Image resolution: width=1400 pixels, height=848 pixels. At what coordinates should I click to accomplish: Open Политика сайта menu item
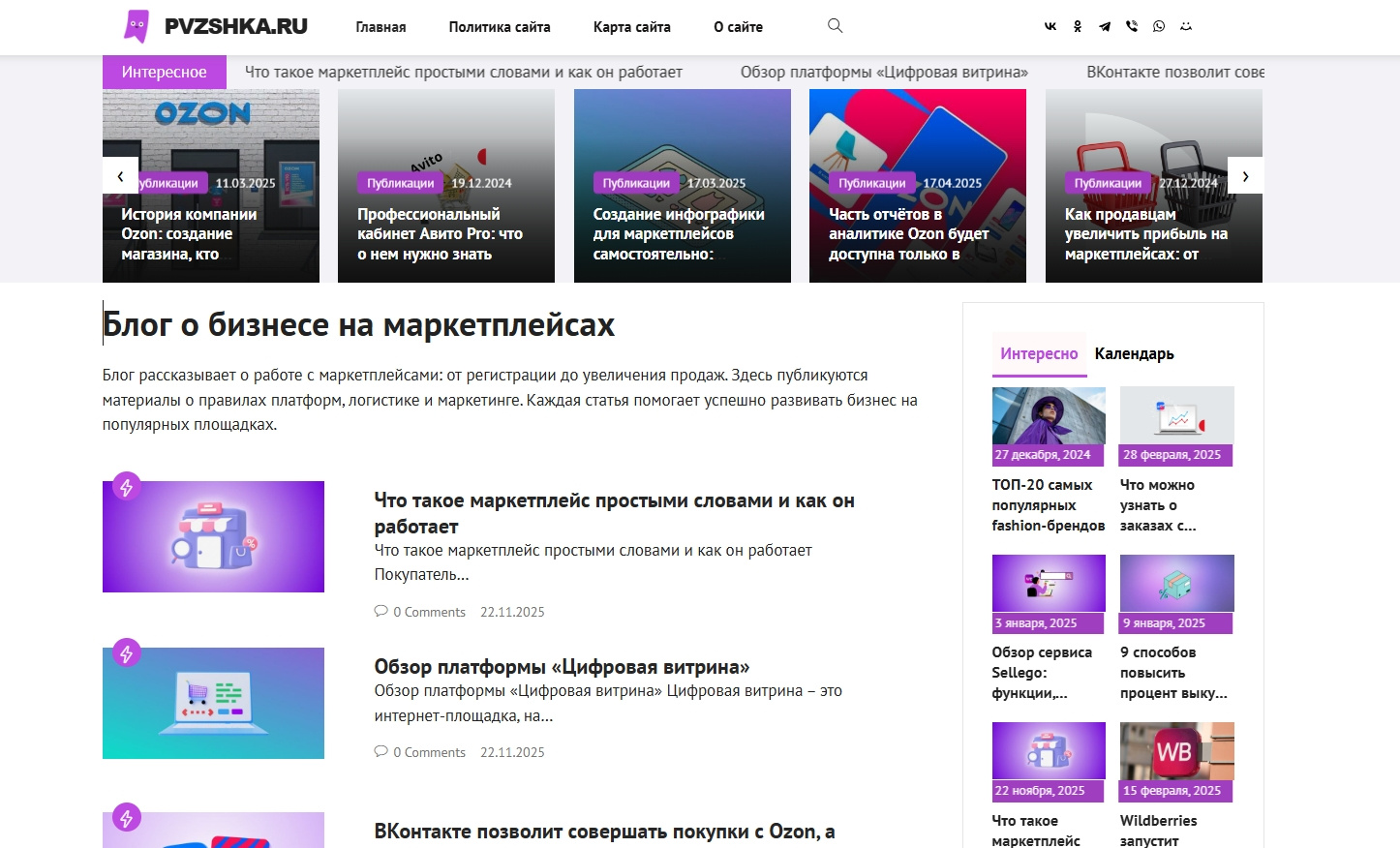point(500,27)
